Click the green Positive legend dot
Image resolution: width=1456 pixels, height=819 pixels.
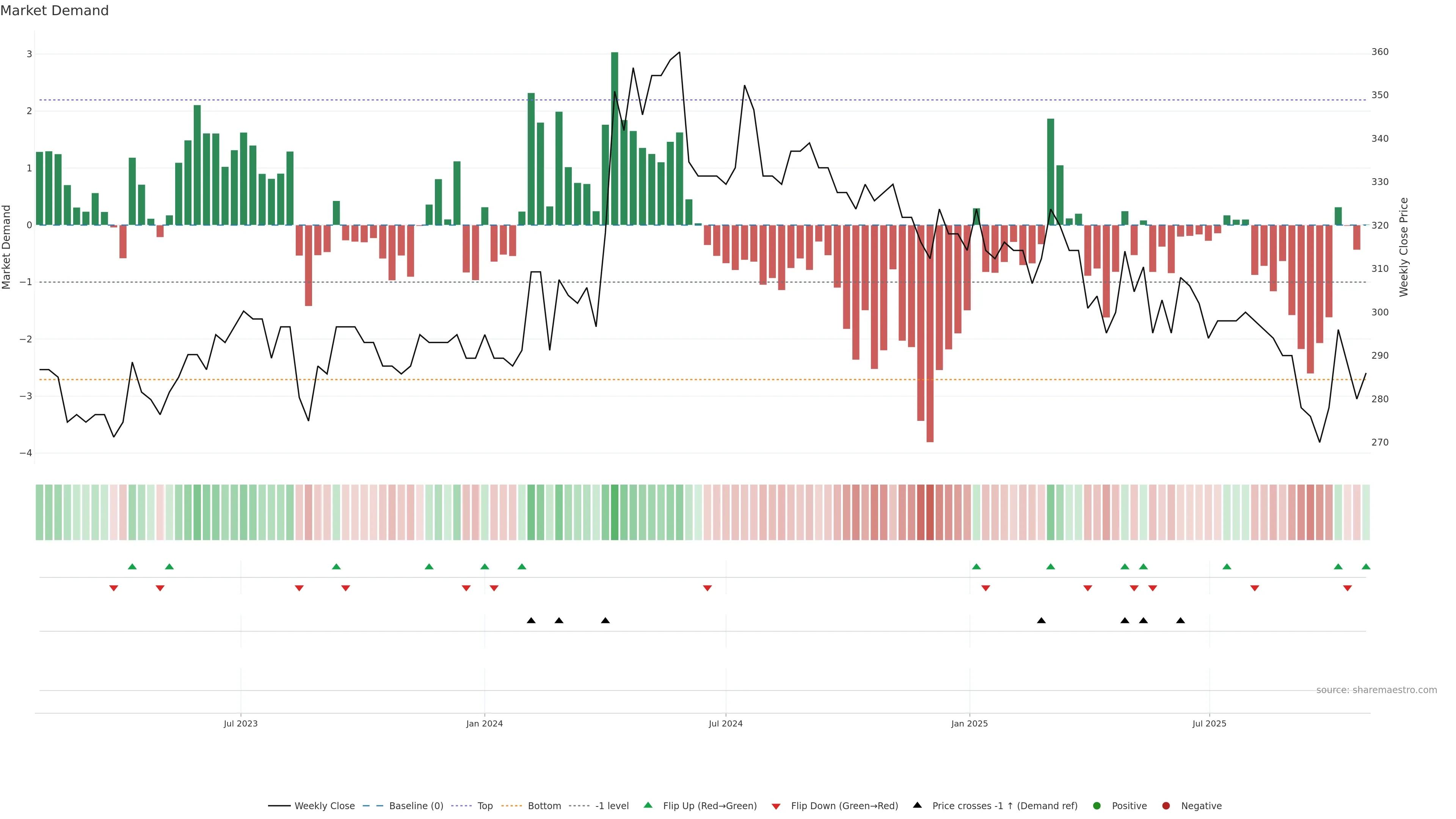[1097, 806]
